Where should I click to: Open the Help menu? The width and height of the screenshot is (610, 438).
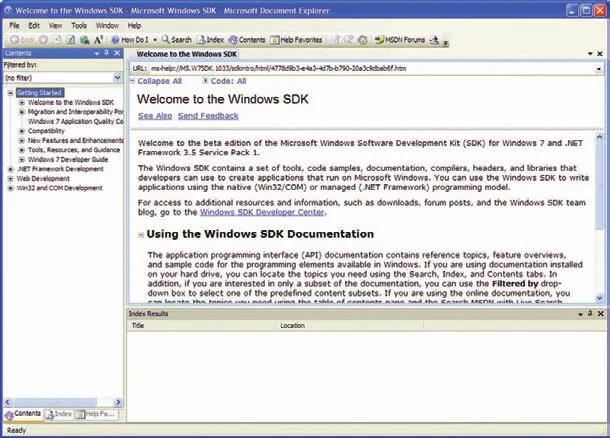(134, 26)
